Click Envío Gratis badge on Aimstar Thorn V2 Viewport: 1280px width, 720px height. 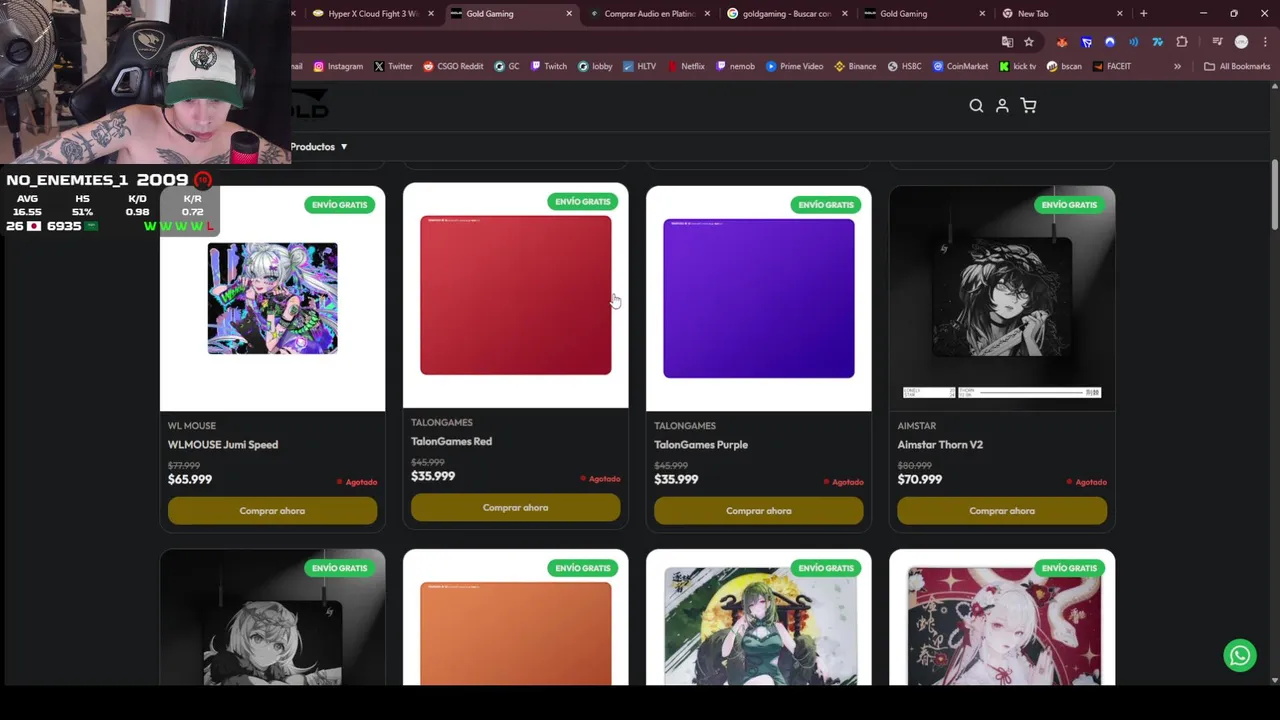coord(1069,205)
